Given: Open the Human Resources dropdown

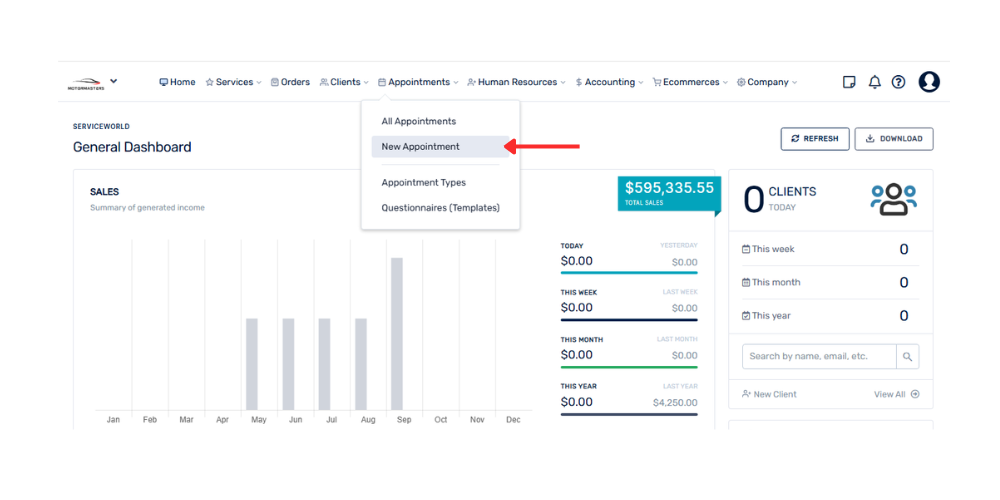Looking at the screenshot, I should tap(516, 82).
